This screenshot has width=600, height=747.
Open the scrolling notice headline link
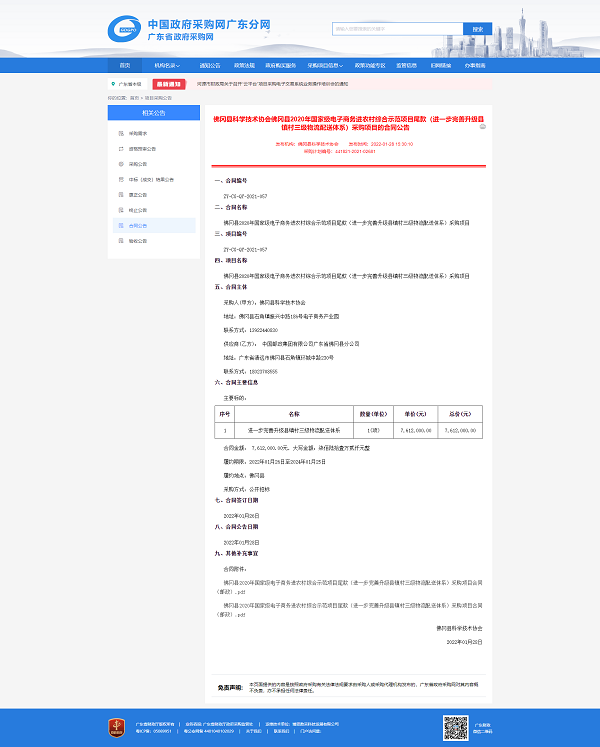tap(273, 84)
